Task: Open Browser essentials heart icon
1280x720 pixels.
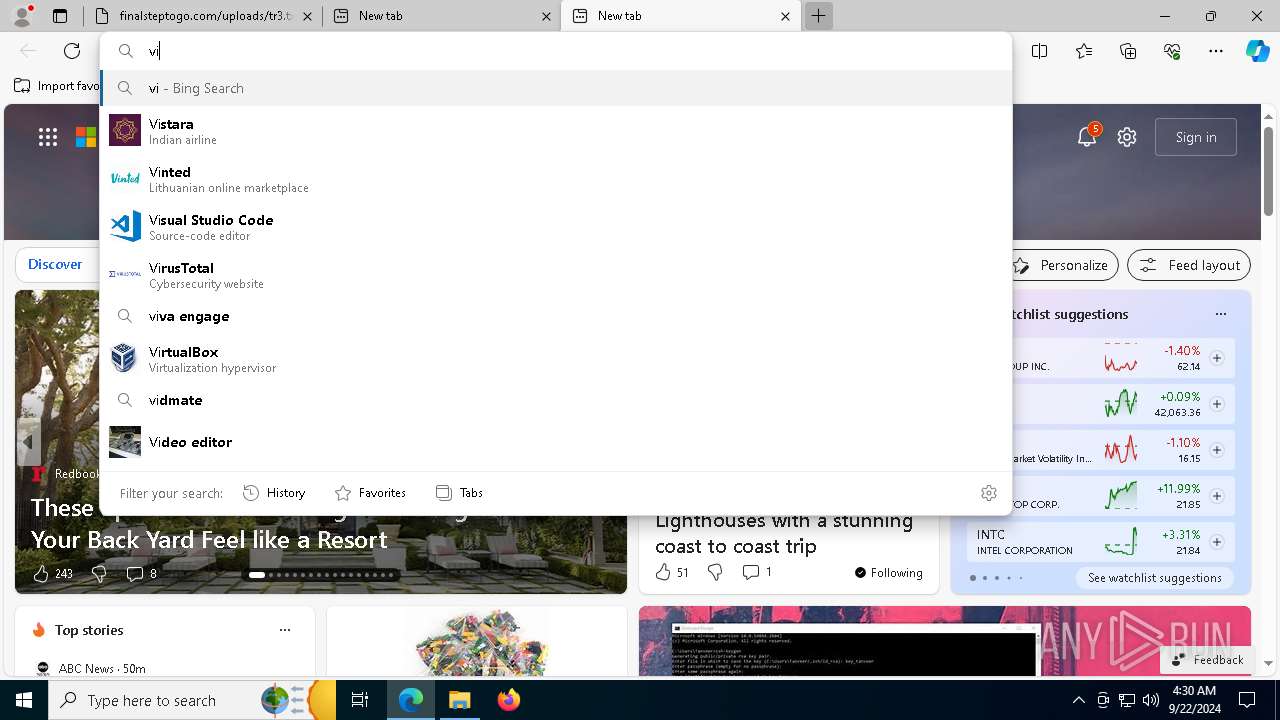Action: click(1172, 51)
